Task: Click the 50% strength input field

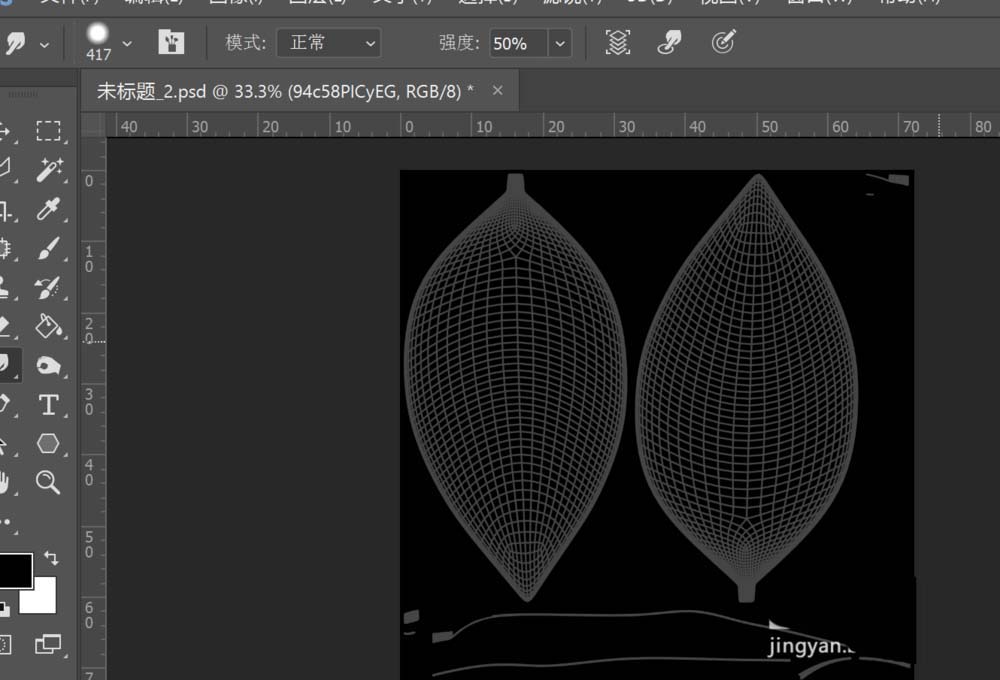Action: [517, 43]
